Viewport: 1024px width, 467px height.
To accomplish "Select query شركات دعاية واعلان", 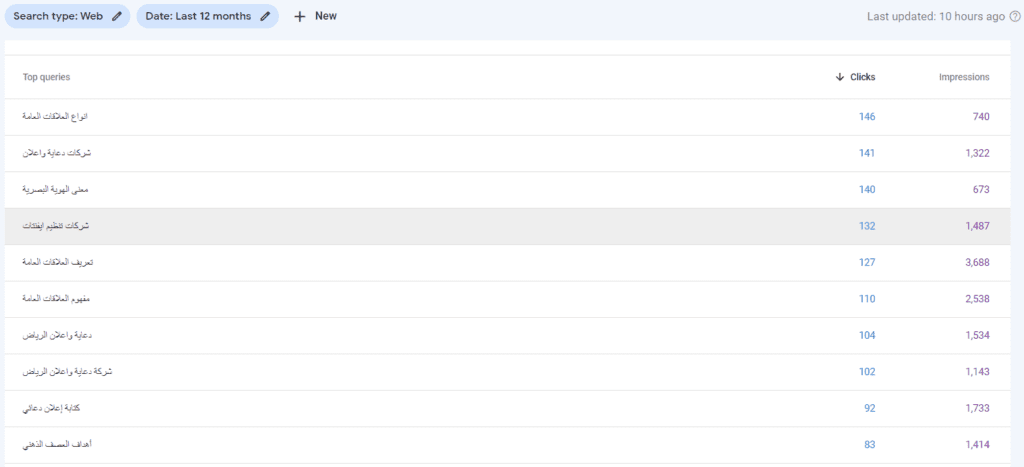I will (x=56, y=153).
